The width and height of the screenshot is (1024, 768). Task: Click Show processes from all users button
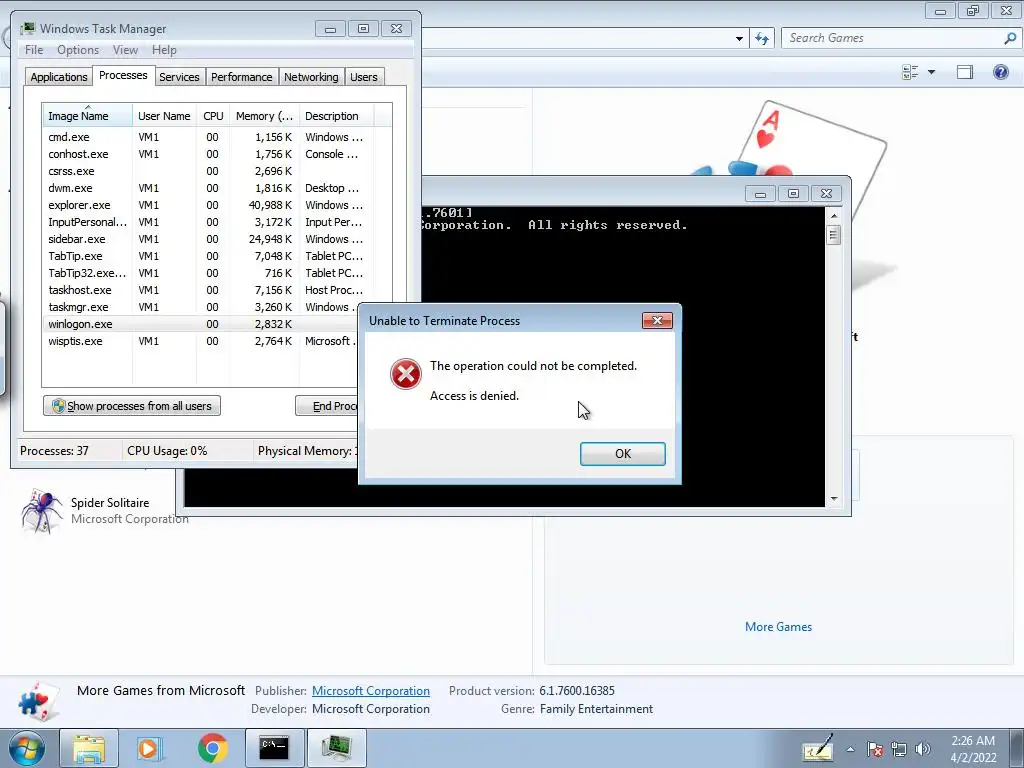pyautogui.click(x=132, y=406)
